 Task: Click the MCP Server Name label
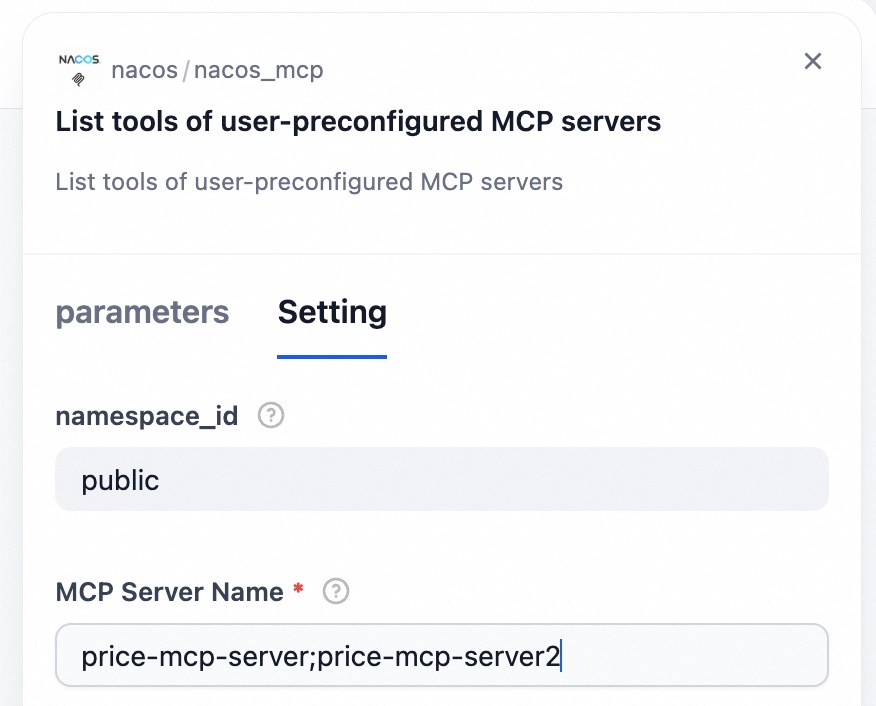point(169,592)
